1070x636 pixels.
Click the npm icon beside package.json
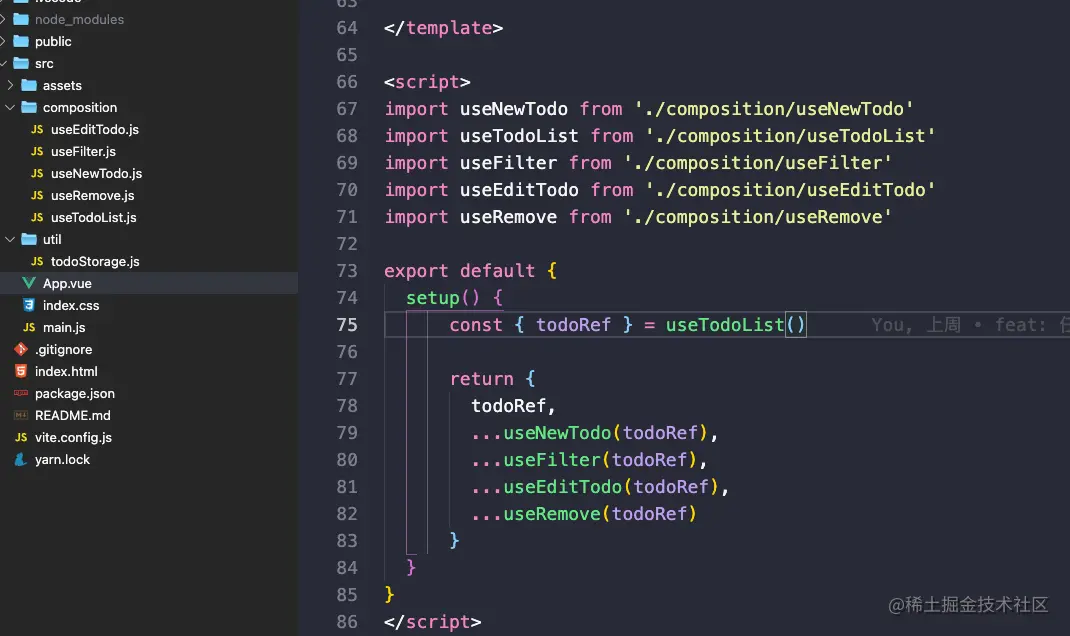click(21, 393)
